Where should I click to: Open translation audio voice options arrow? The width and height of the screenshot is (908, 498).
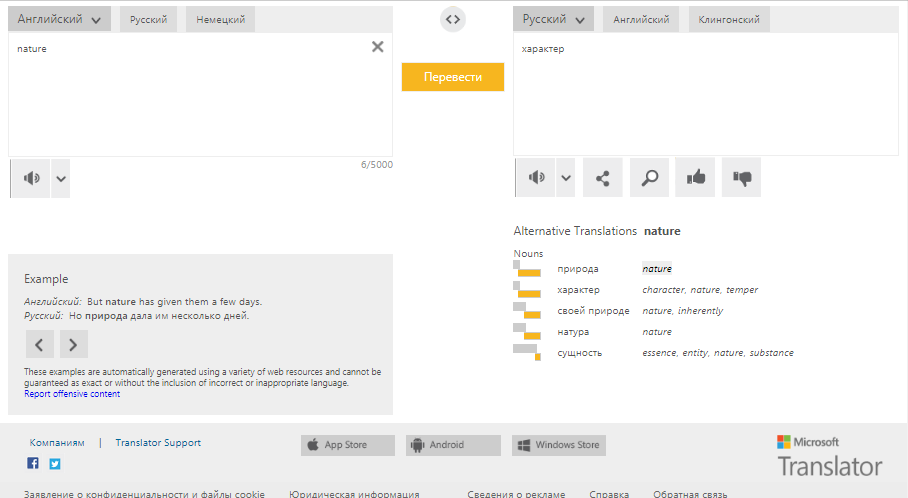click(x=566, y=177)
